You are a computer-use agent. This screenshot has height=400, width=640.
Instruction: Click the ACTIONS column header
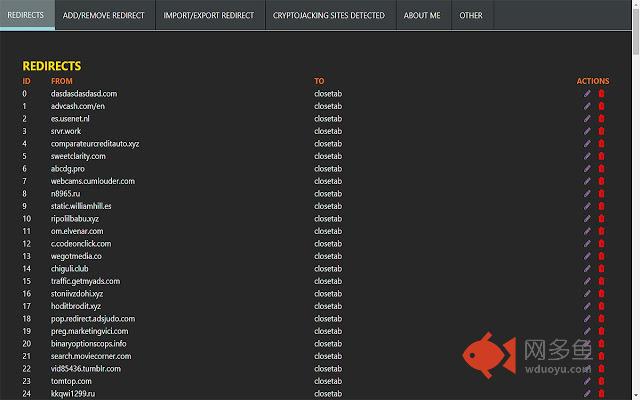coord(593,81)
